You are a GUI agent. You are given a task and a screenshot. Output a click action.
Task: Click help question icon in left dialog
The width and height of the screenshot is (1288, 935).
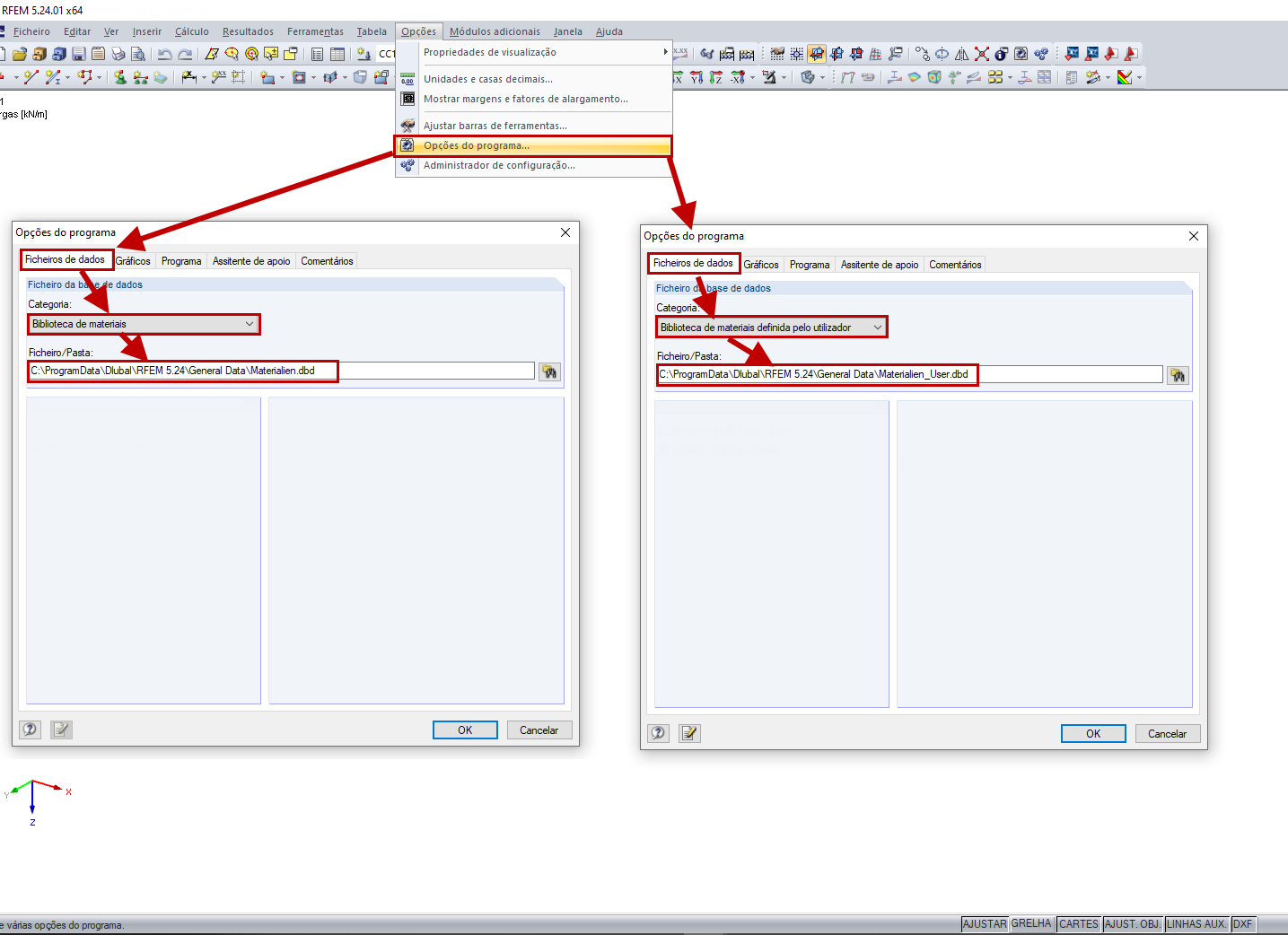tap(31, 730)
